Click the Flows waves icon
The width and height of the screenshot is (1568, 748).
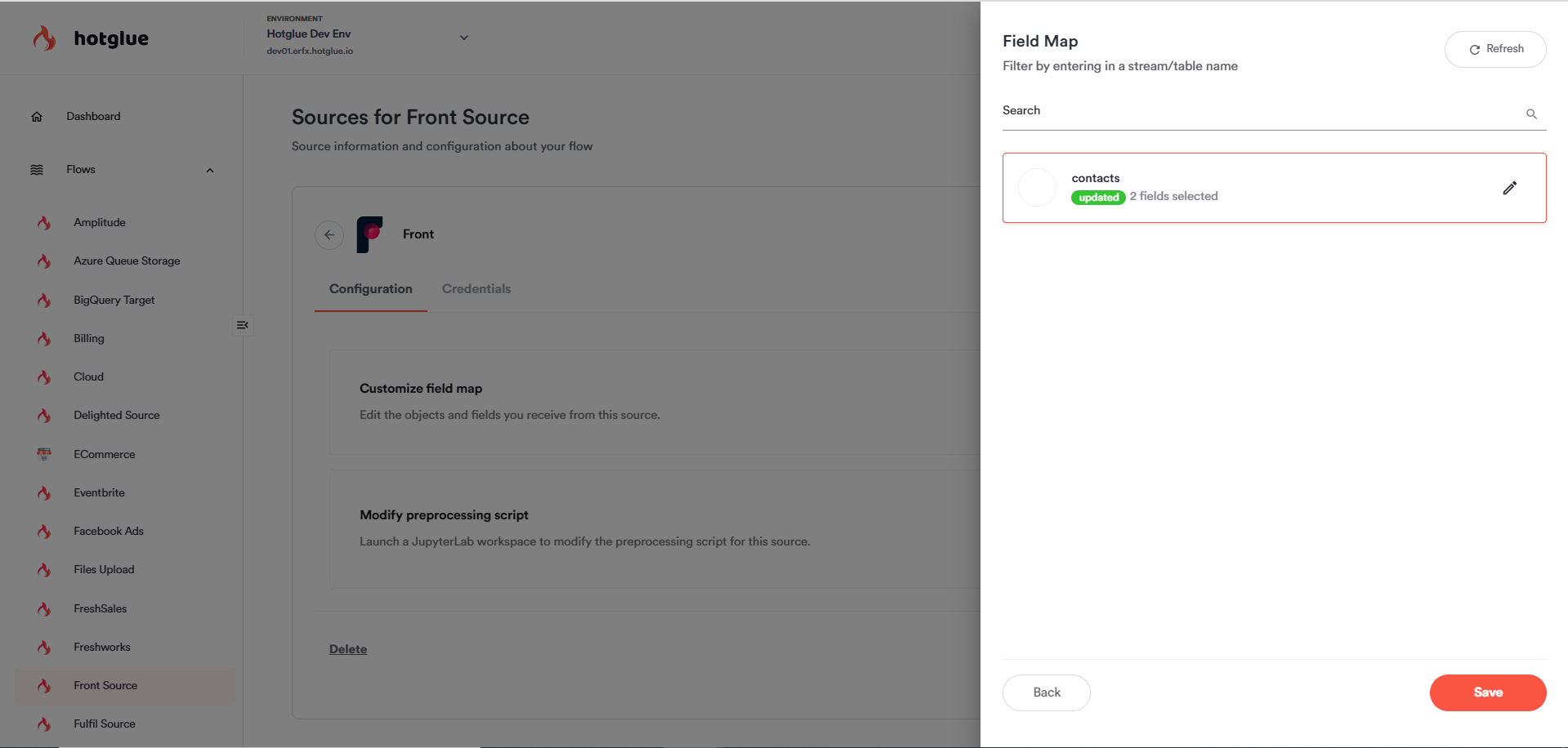[37, 170]
